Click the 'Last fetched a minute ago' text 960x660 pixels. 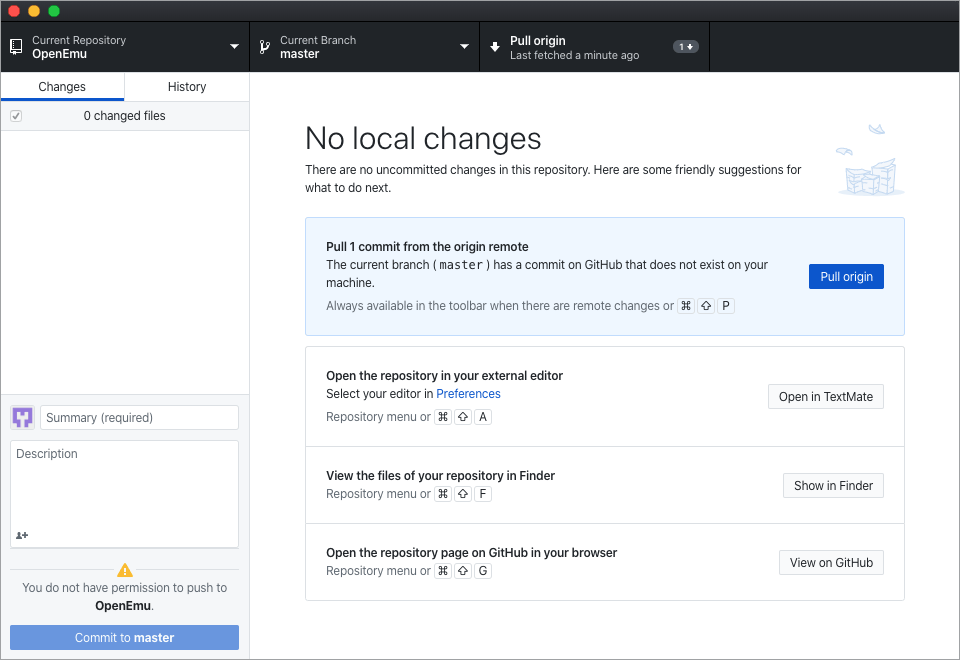(574, 55)
